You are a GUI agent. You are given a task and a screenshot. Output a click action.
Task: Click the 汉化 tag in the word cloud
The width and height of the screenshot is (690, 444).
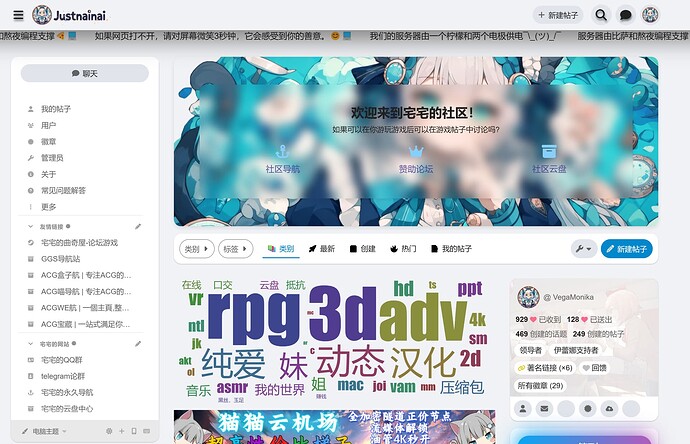422,363
